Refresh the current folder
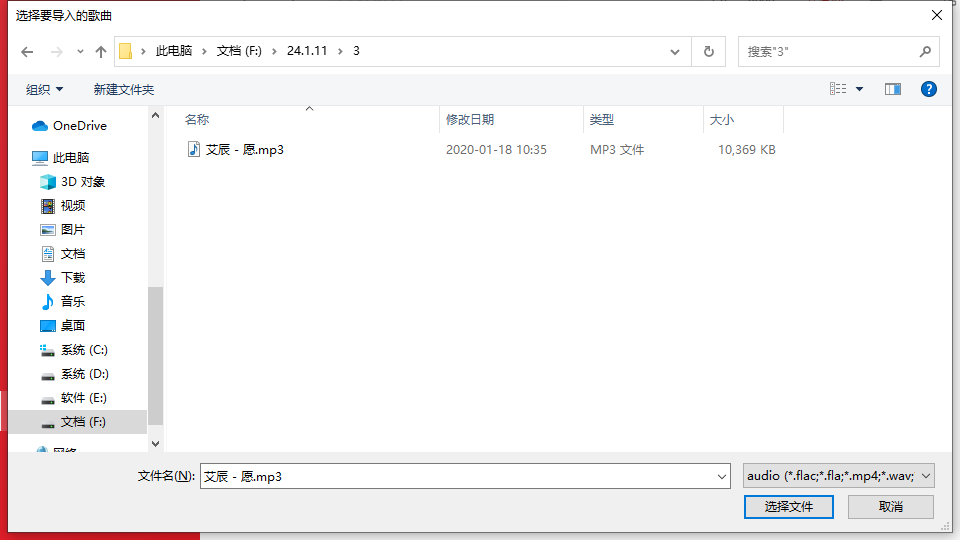Viewport: 960px width, 540px height. point(709,51)
